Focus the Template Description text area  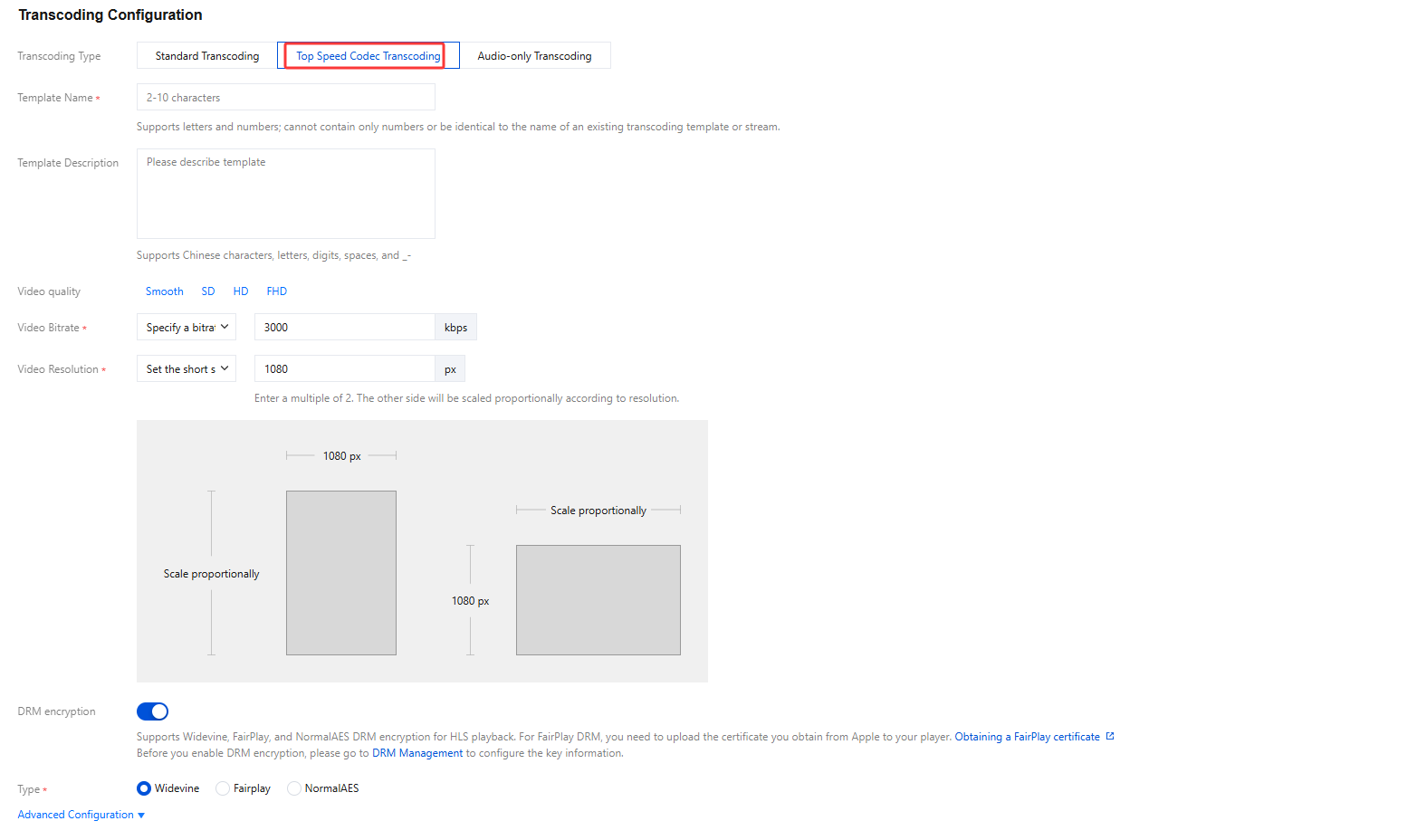click(x=285, y=194)
